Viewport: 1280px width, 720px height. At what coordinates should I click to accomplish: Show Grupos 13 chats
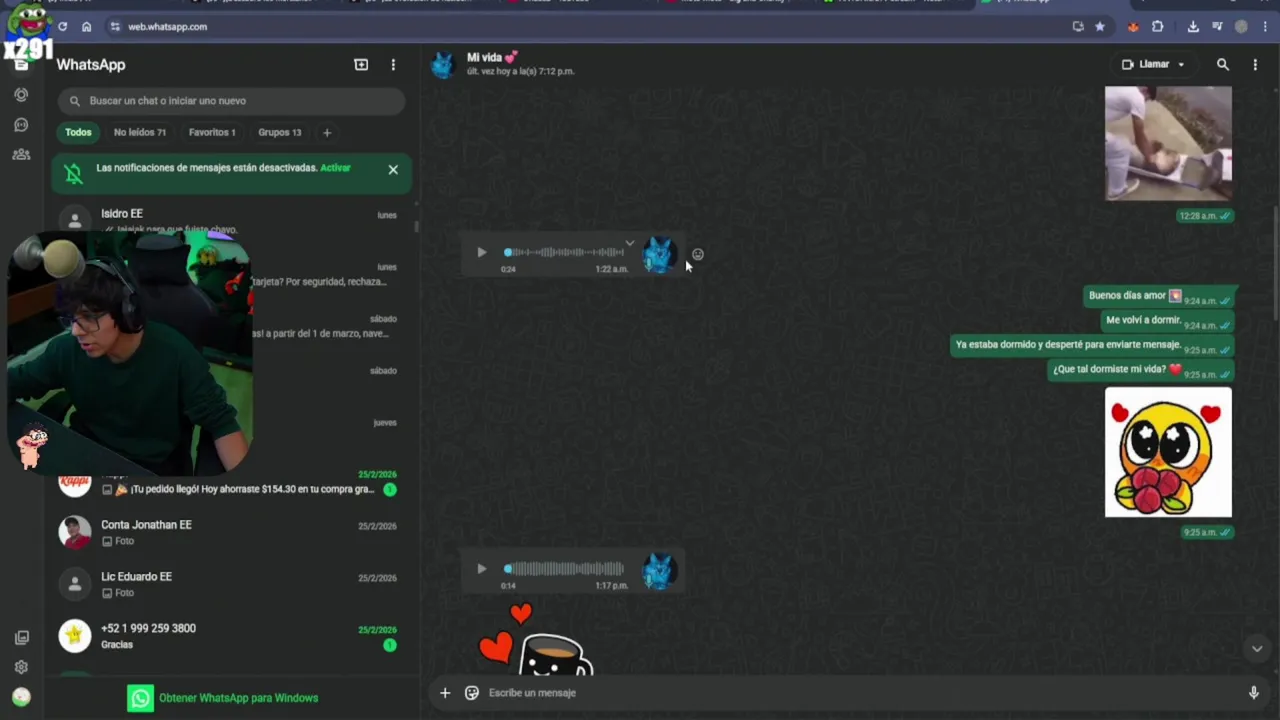pos(279,132)
